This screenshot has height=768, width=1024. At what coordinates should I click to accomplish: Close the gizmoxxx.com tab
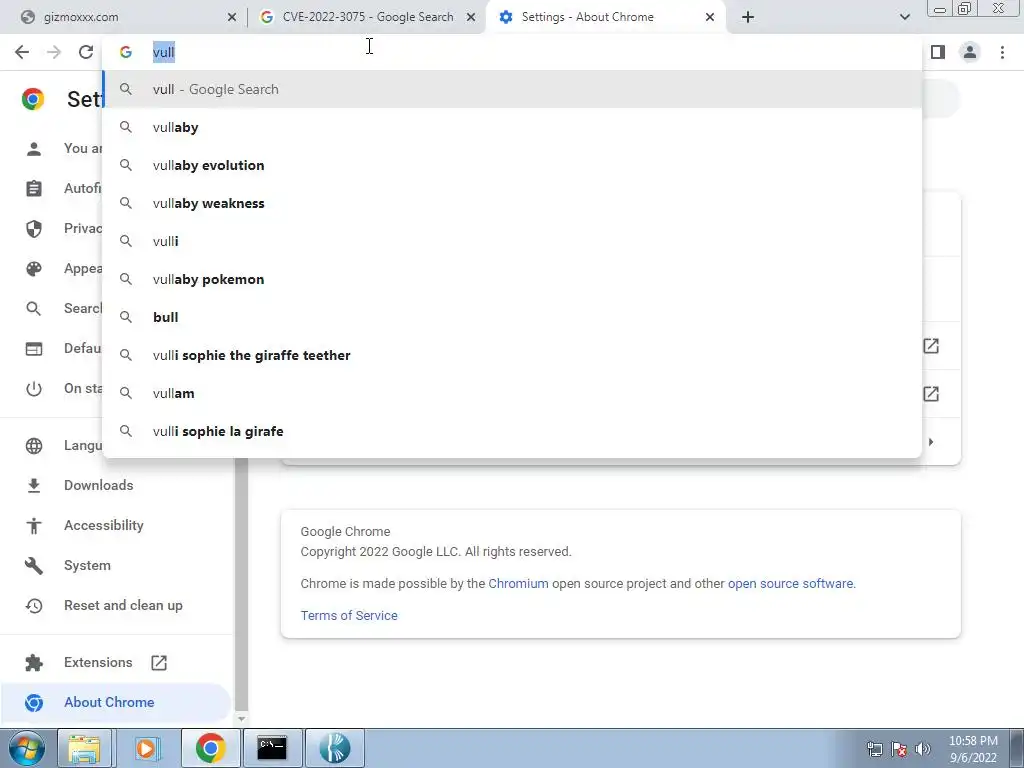pos(232,18)
